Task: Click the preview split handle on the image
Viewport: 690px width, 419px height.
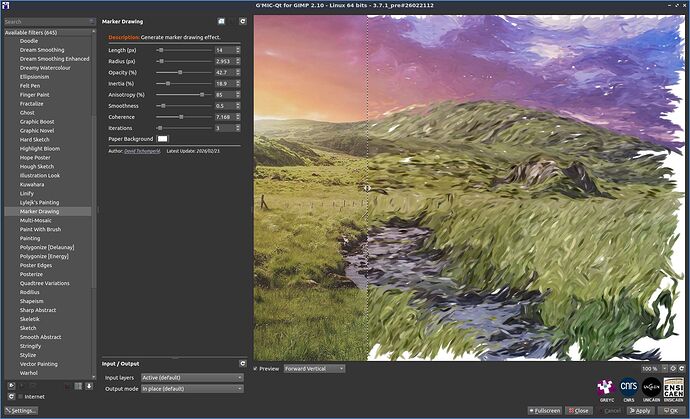Action: pos(367,187)
